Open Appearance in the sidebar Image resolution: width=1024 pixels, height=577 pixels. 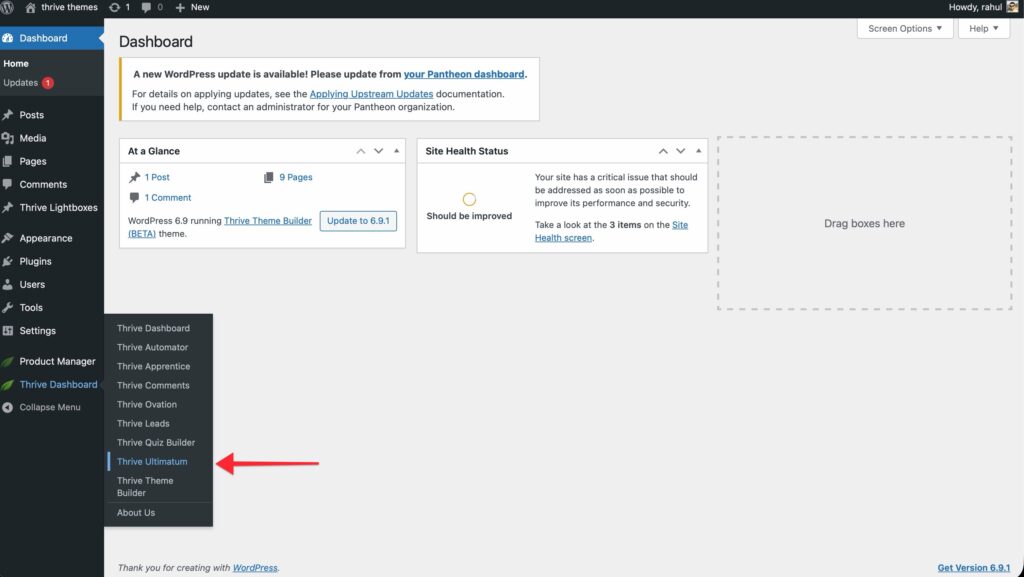[x=45, y=238]
